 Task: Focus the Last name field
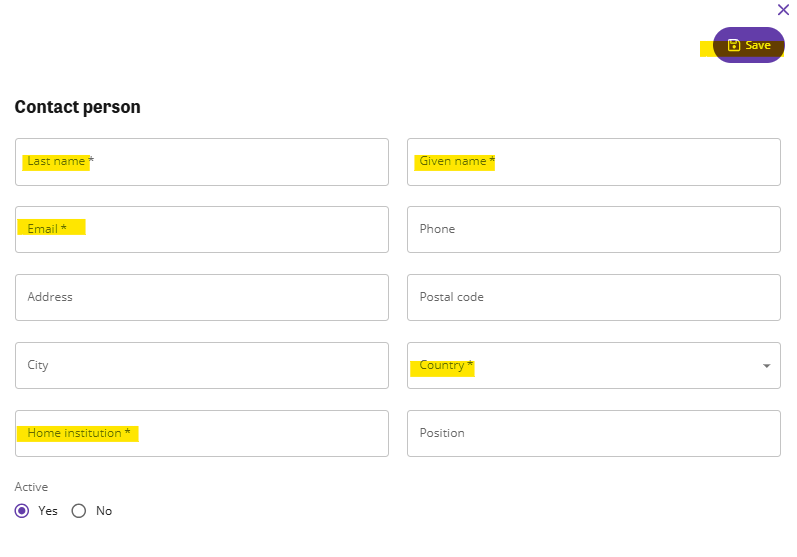tap(202, 162)
